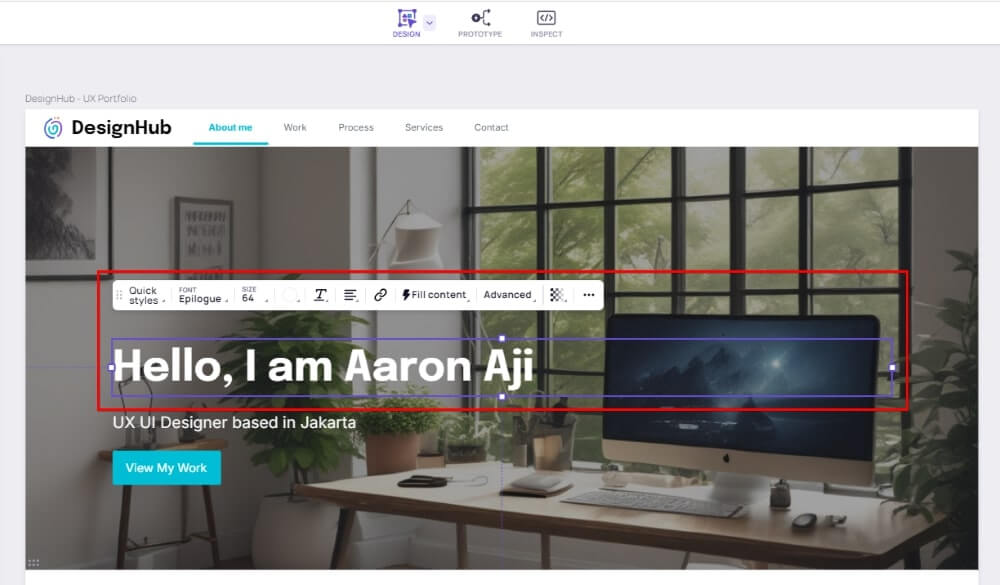This screenshot has width=1000, height=585.
Task: Open the Prototype mode
Action: 480,22
